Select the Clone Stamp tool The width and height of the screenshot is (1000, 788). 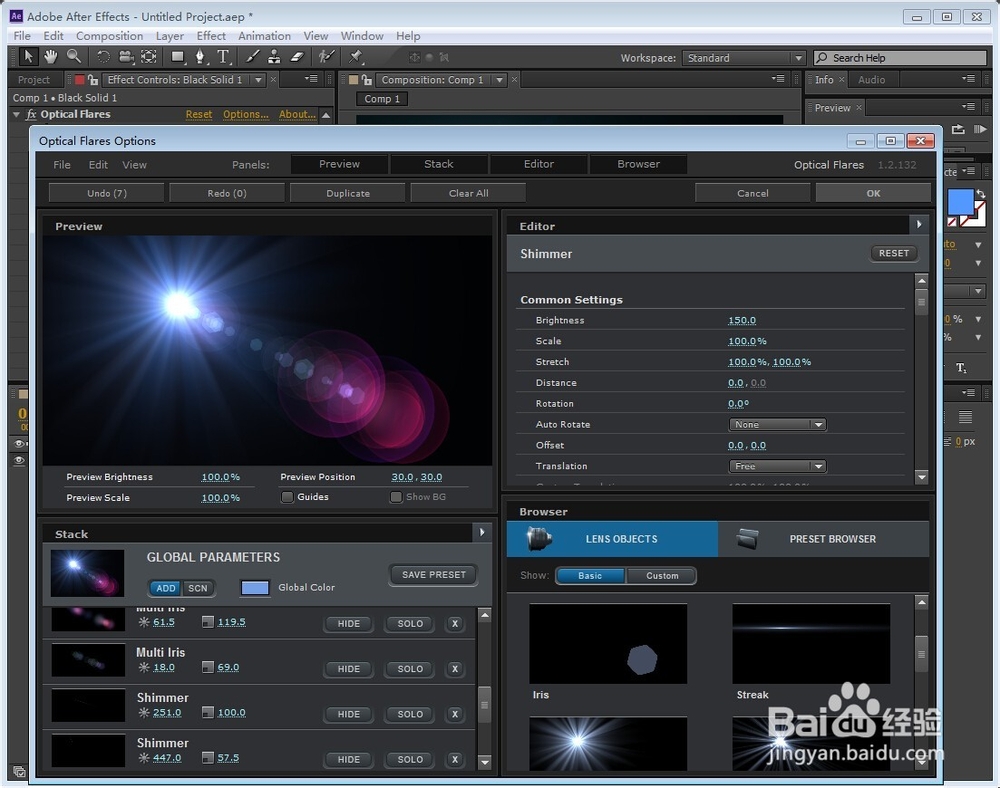pyautogui.click(x=274, y=57)
